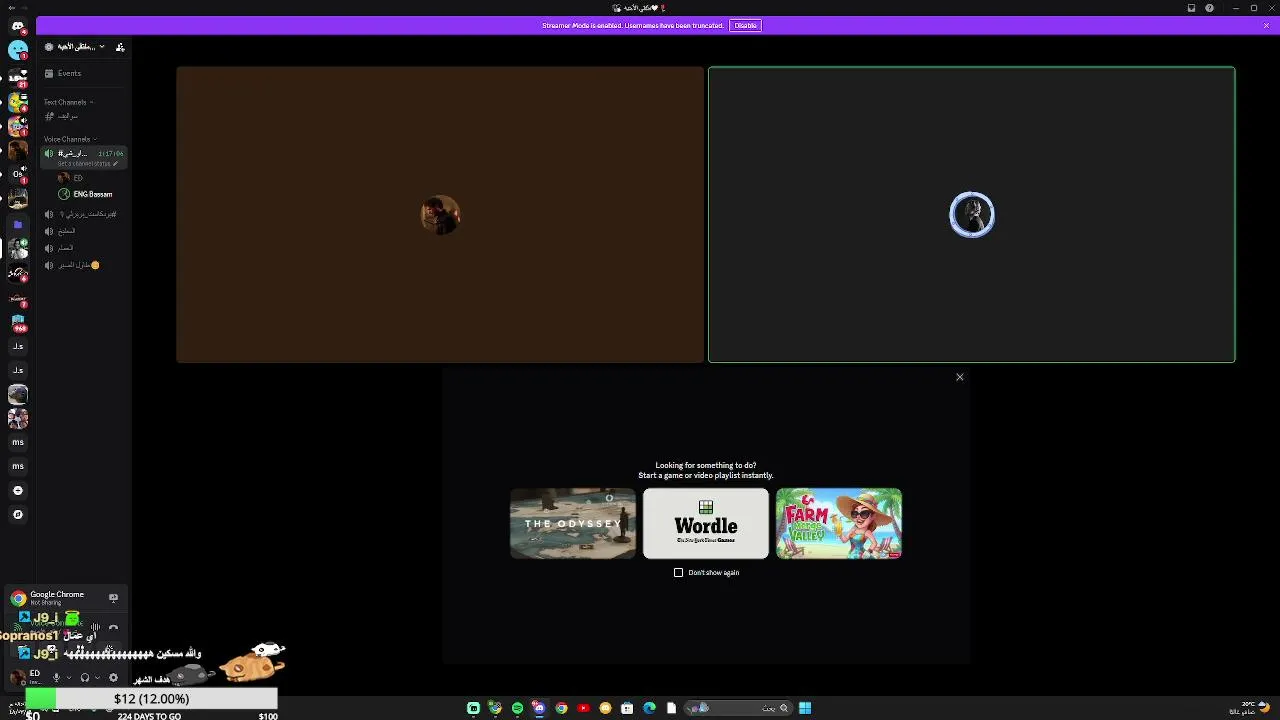Open the hashtag text channel under Text Channels
The height and width of the screenshot is (720, 1280).
coord(68,117)
